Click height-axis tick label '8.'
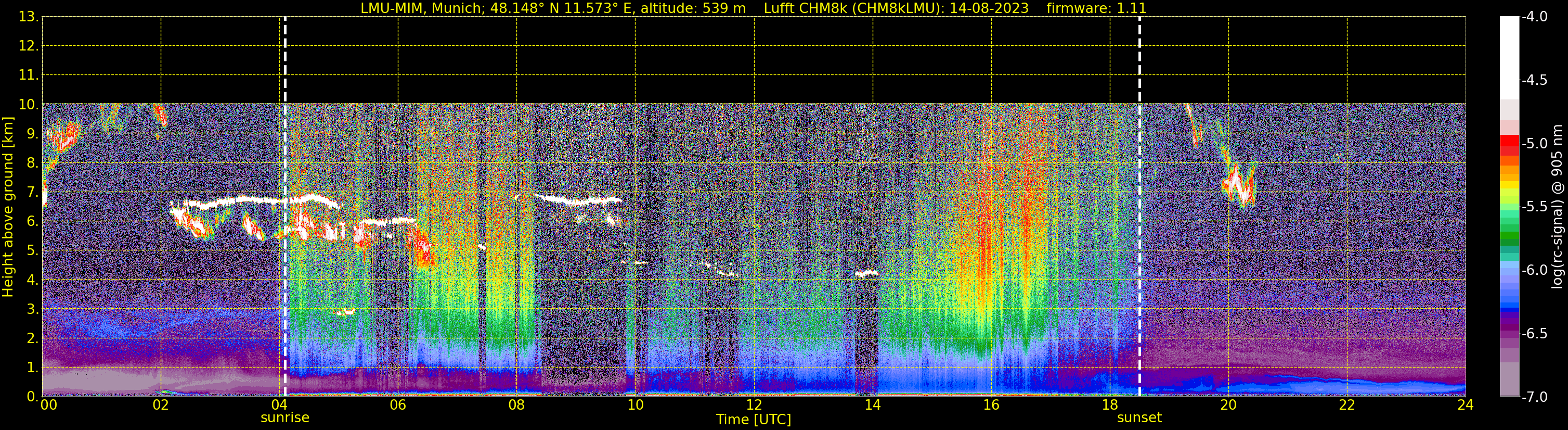1568x430 pixels. click(33, 162)
